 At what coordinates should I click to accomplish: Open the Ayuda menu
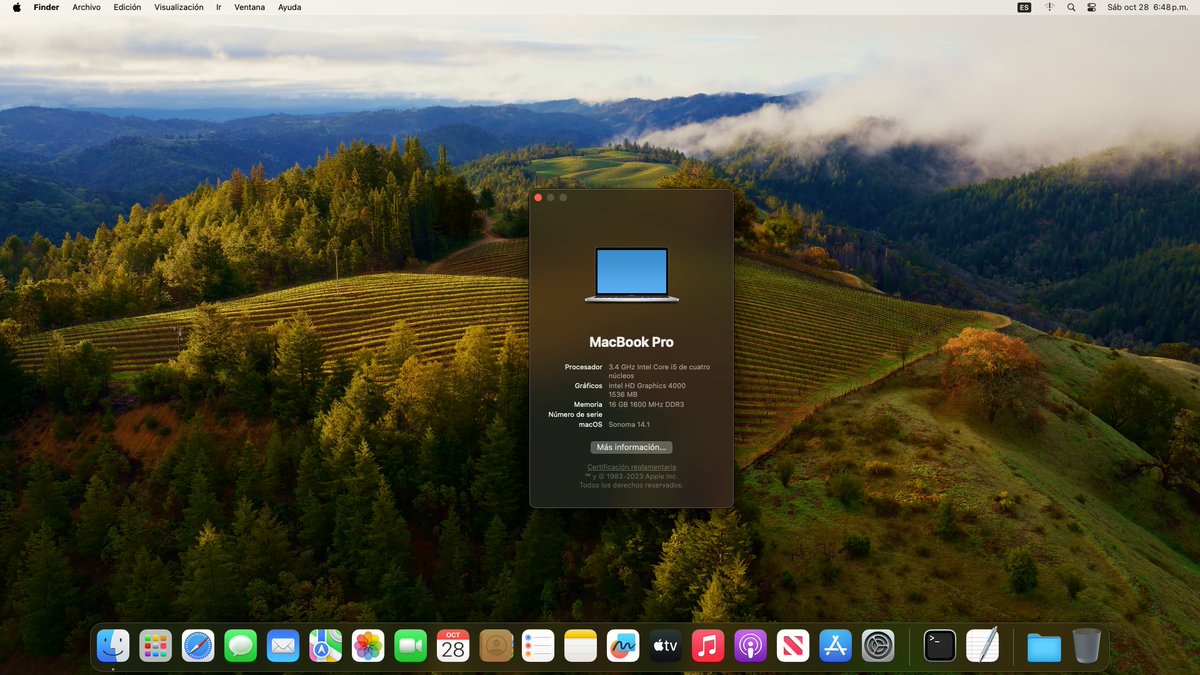[x=289, y=7]
